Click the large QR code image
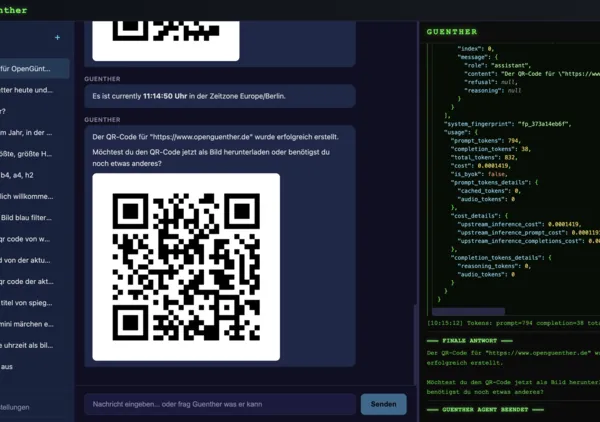Viewport: 600px width, 422px height. coord(186,267)
